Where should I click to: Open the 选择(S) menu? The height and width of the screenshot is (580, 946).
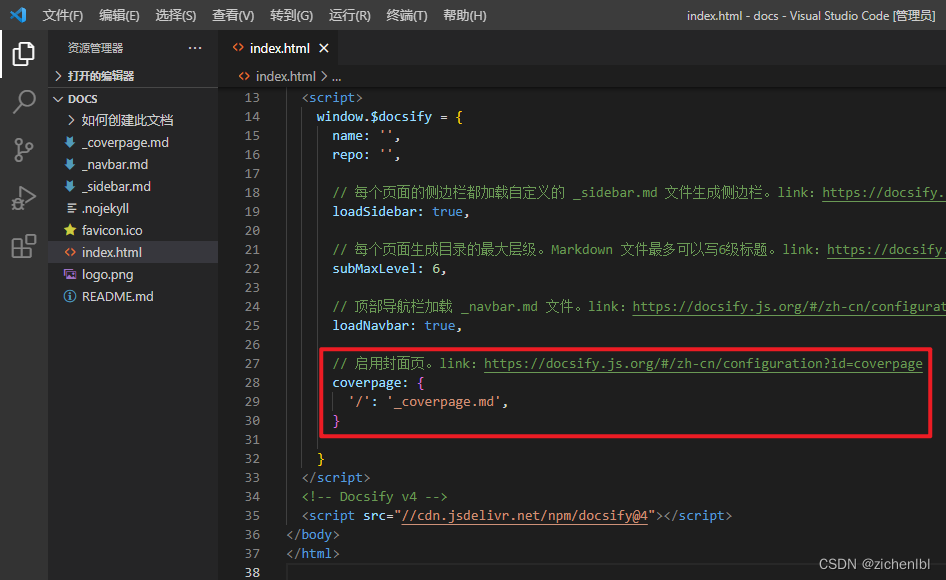176,15
